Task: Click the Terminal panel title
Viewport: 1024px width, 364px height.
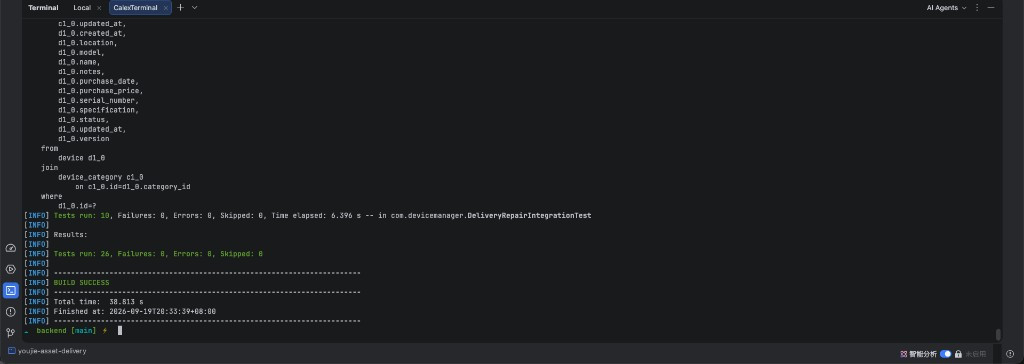Action: pyautogui.click(x=43, y=8)
